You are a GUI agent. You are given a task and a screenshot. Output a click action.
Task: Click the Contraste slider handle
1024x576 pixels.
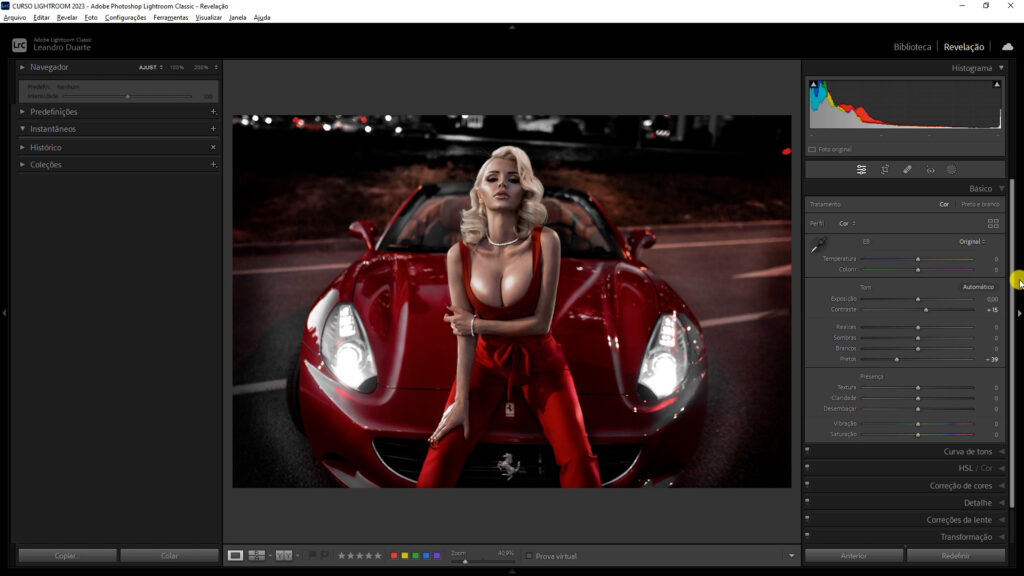926,310
